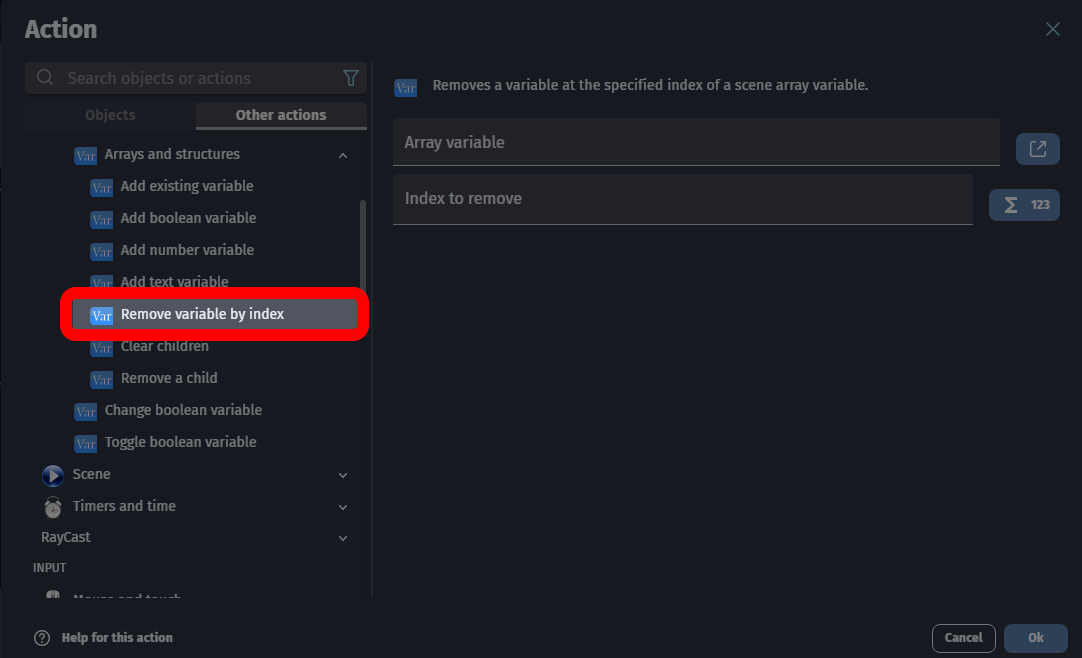
Task: Click the magnifying glass search icon
Action: click(44, 77)
